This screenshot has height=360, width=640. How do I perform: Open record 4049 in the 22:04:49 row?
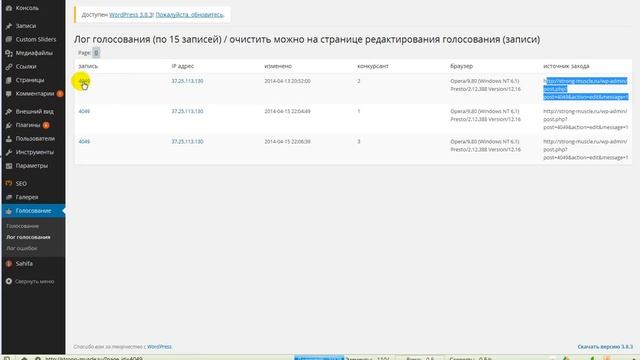(x=84, y=111)
